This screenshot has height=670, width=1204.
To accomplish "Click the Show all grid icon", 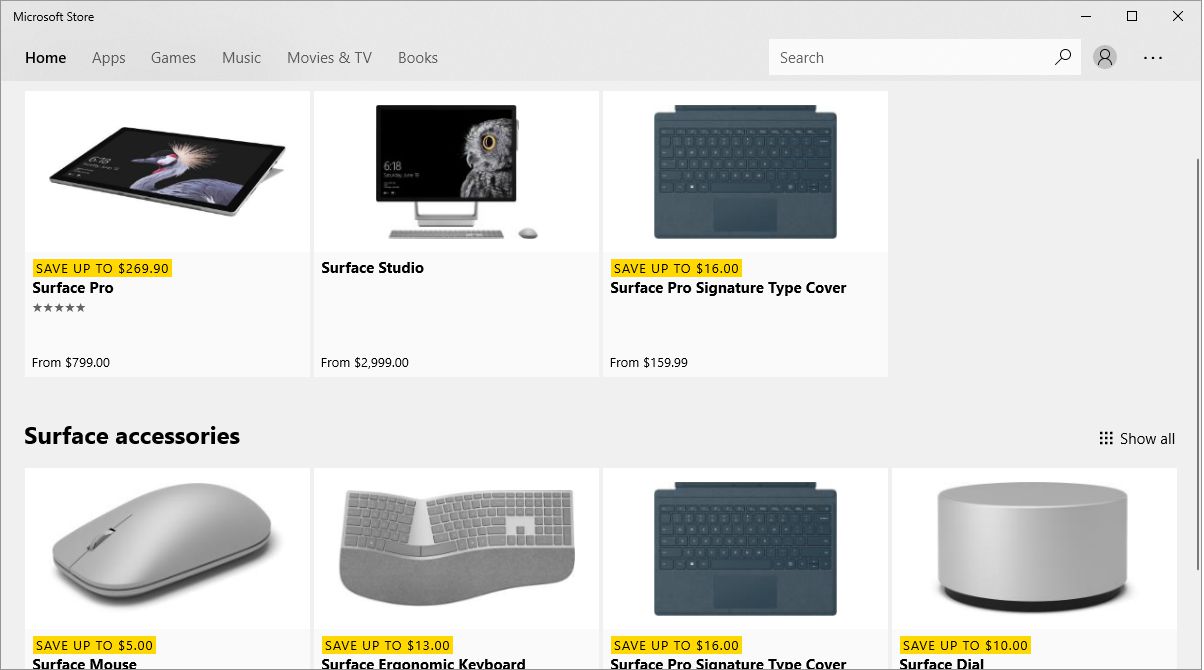I will [x=1106, y=438].
